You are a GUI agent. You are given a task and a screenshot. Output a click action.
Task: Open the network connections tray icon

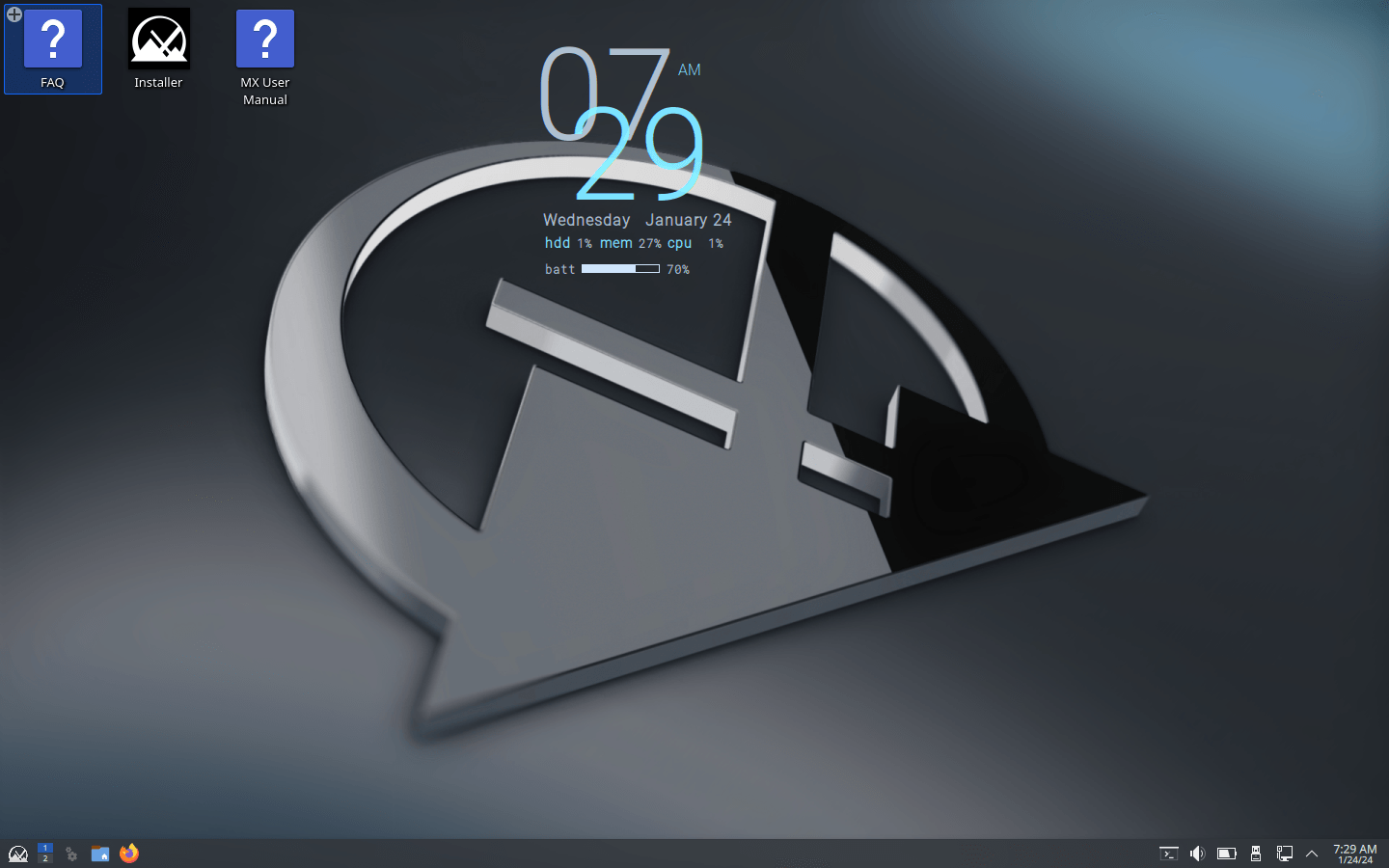tap(1285, 854)
